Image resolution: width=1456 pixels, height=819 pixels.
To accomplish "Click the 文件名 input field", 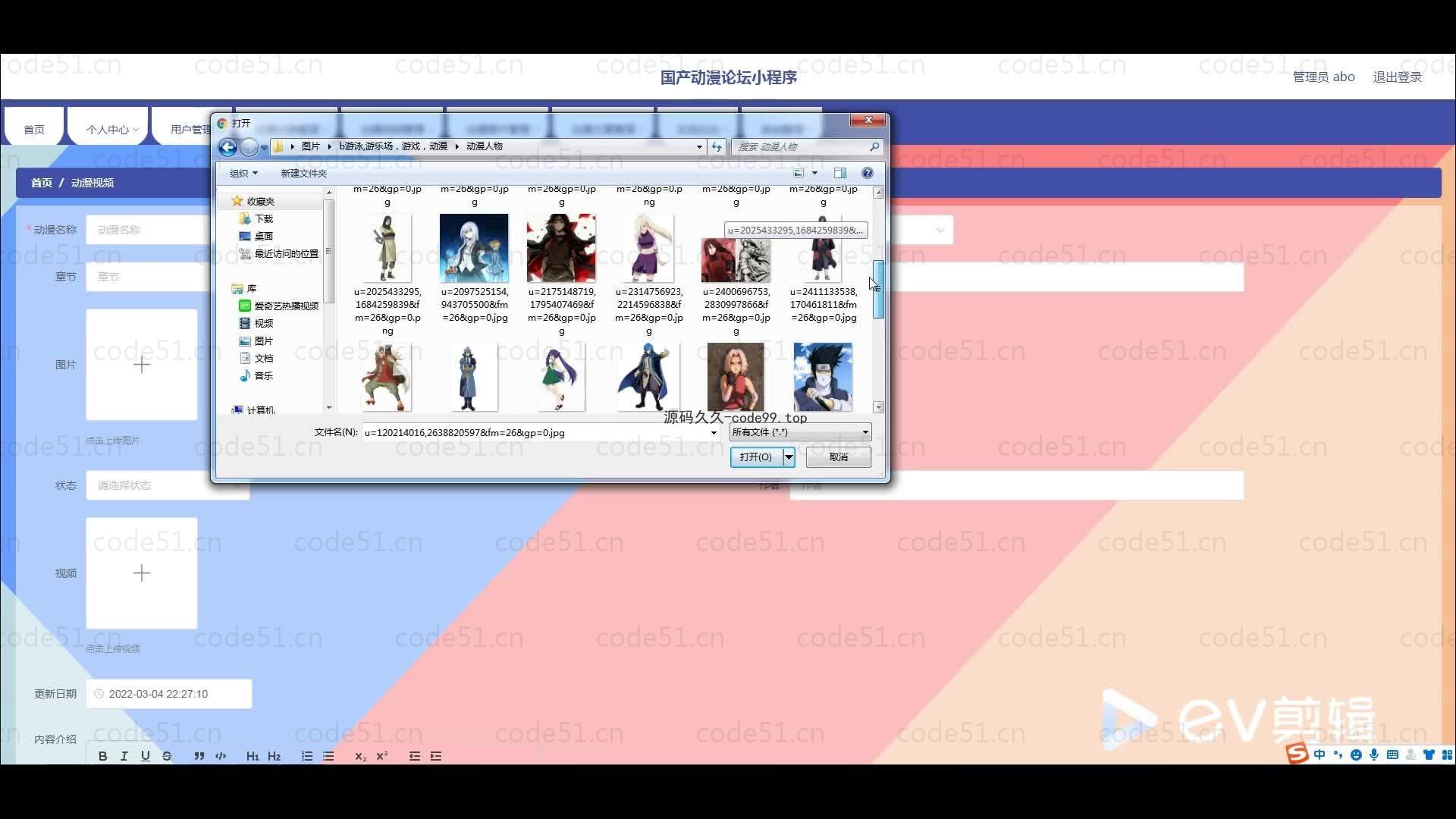I will pos(536,433).
